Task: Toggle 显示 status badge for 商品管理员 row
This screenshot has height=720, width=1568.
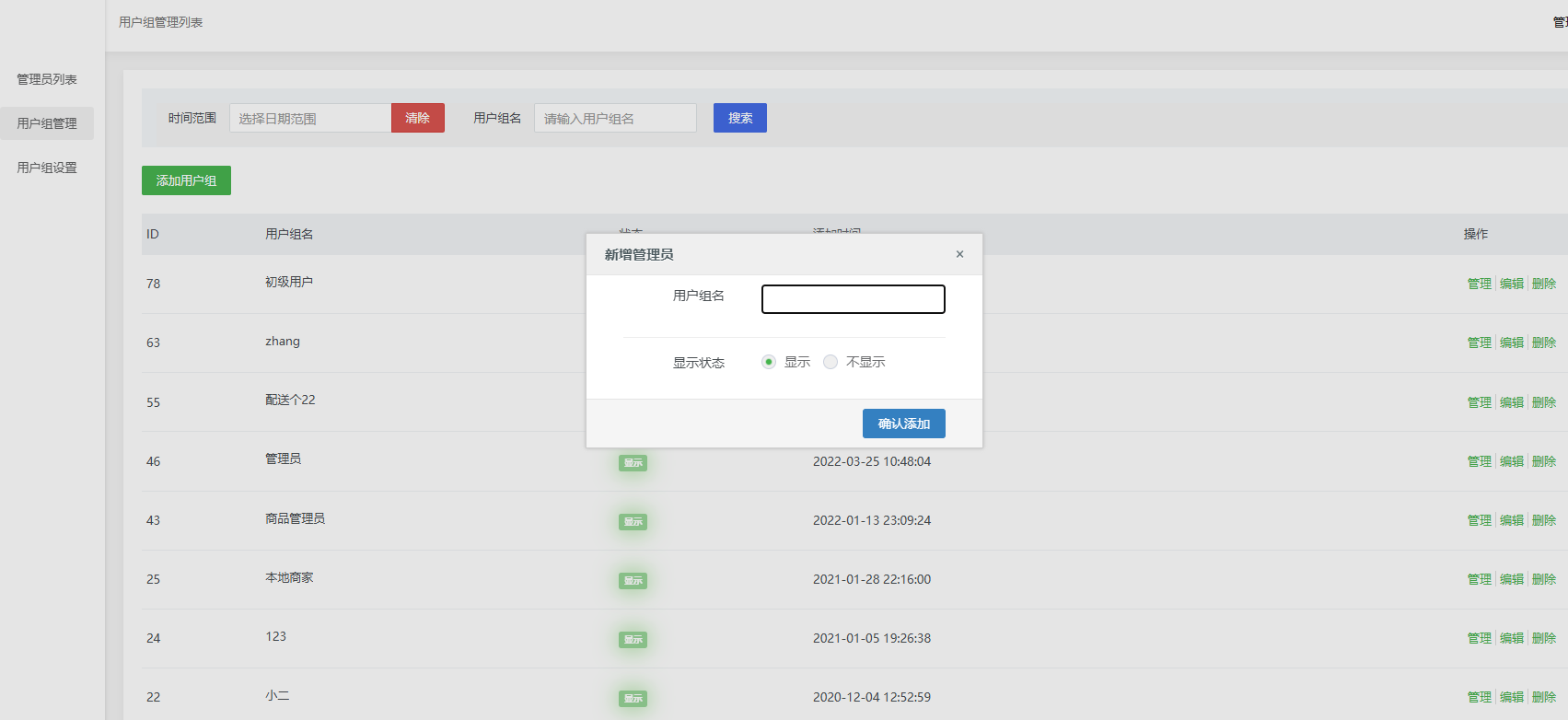Action: pos(633,522)
